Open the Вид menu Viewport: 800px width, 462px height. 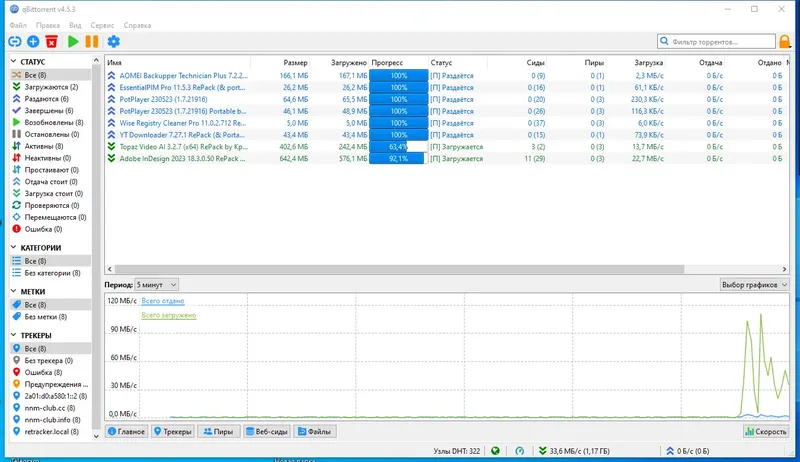[76, 25]
